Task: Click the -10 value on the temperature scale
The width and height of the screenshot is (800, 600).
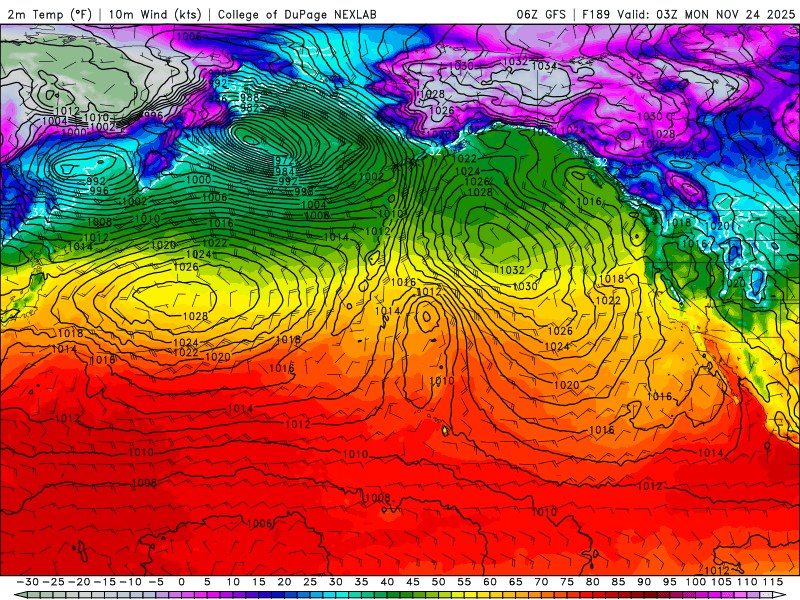Action: [x=130, y=582]
